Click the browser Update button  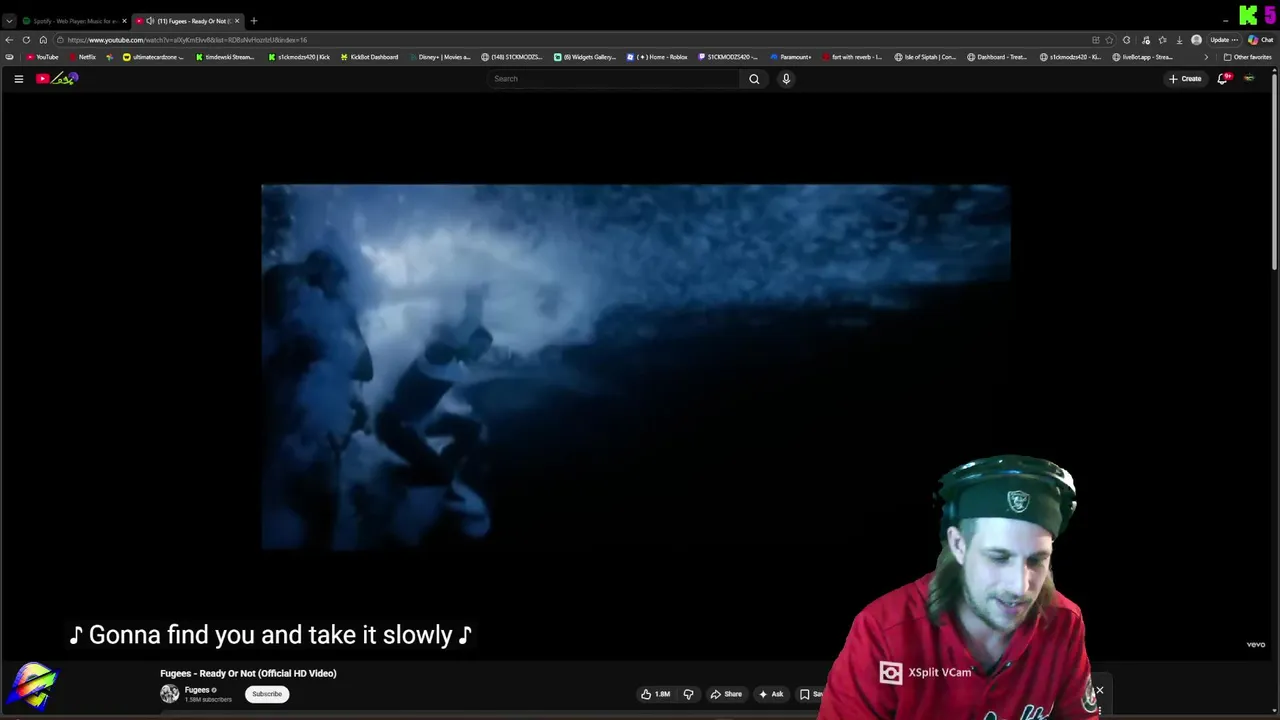[1224, 40]
